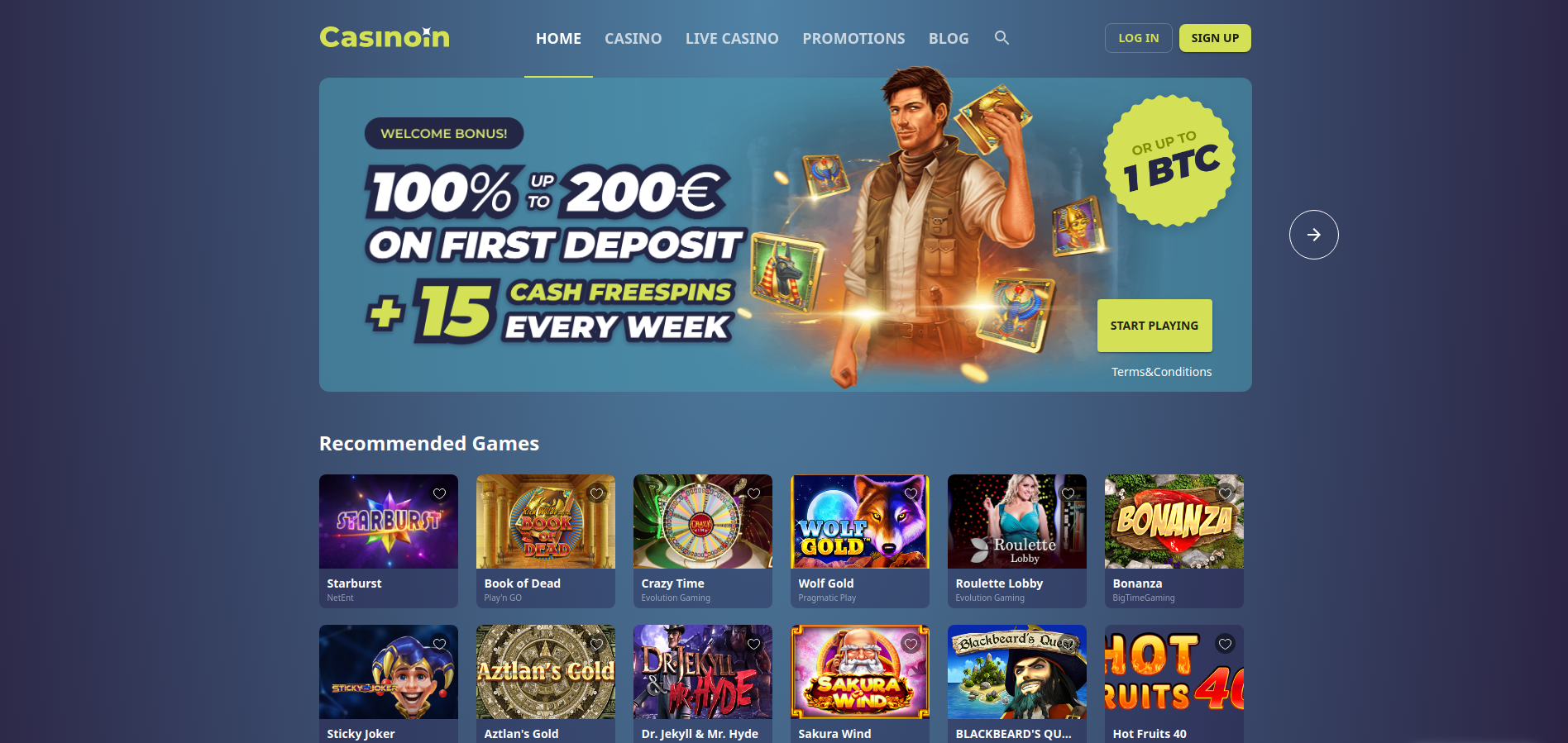Heart the Hot Fruits 40 game

(1225, 644)
